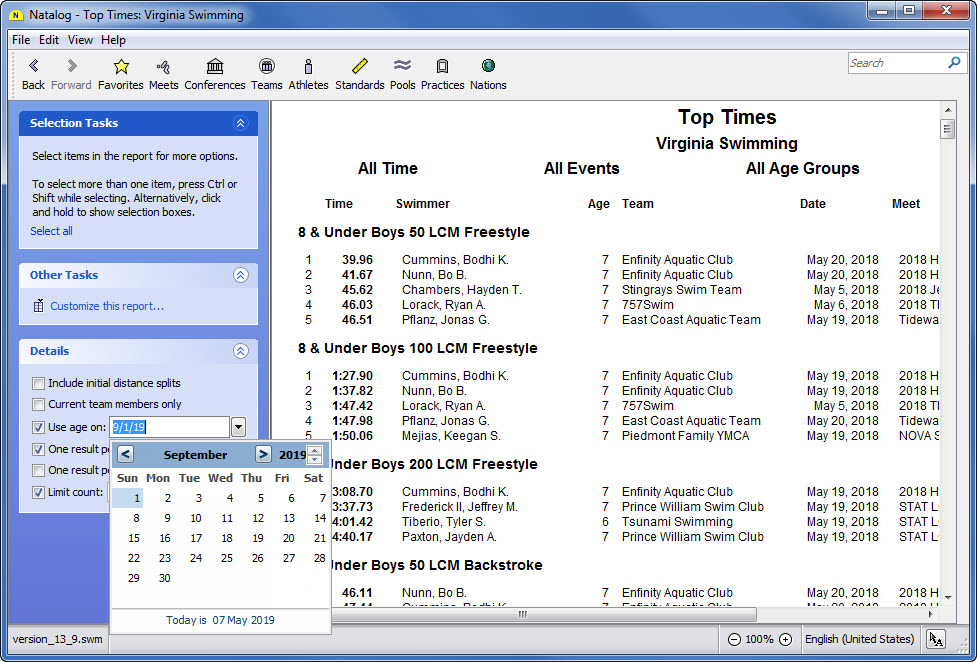The height and width of the screenshot is (662, 977).
Task: Collapse the Other Tasks panel
Action: click(x=240, y=275)
